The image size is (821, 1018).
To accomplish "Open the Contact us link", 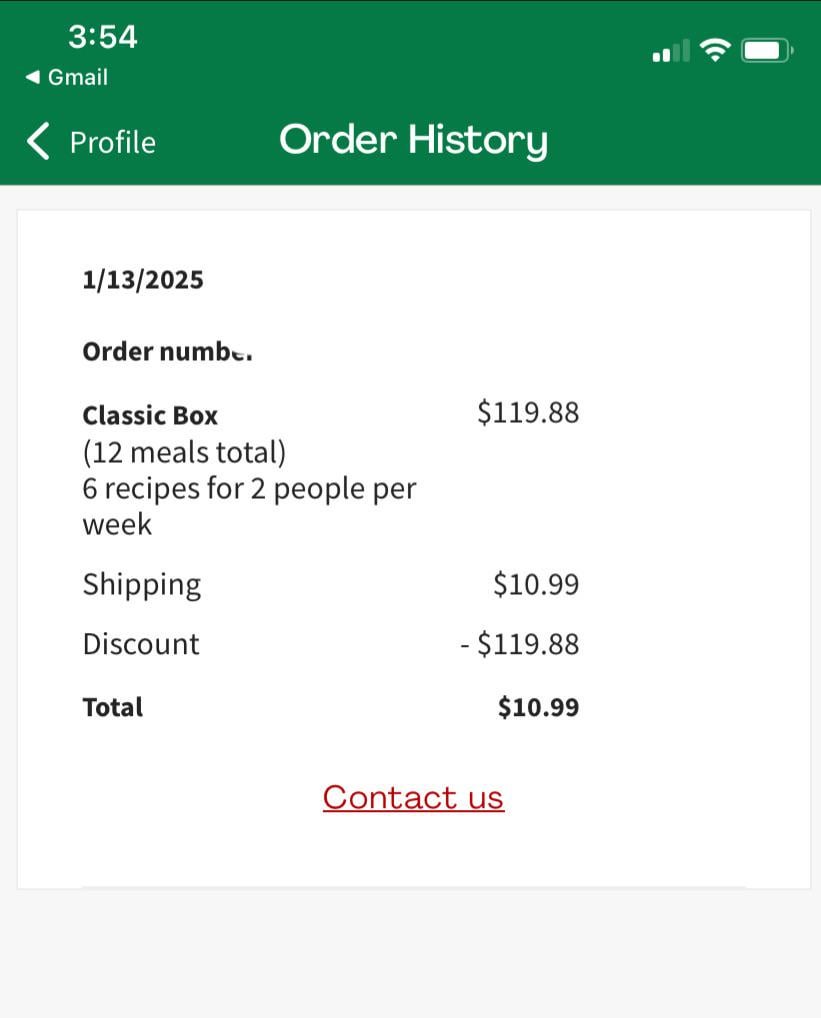I will point(413,797).
